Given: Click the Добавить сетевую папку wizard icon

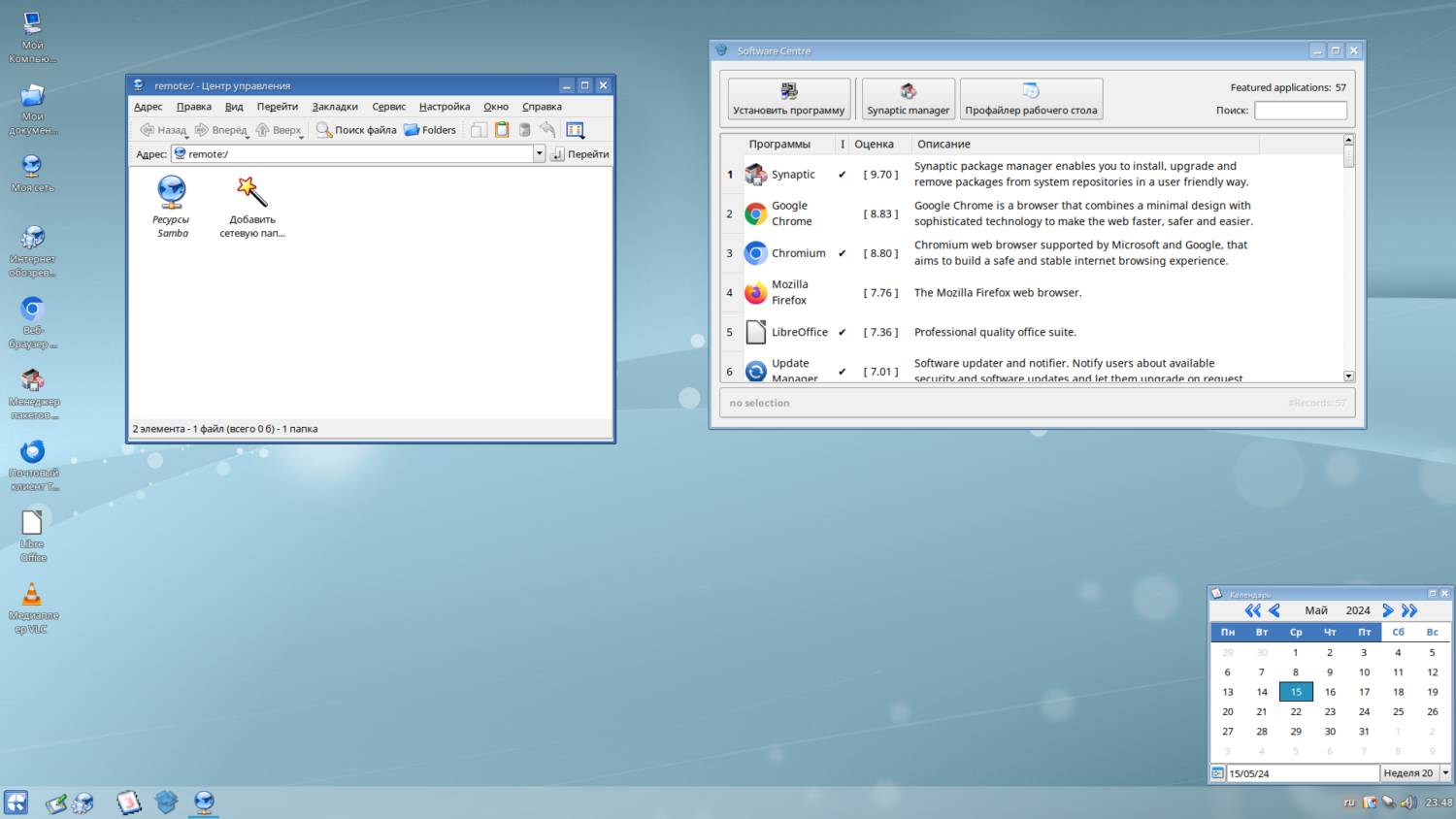Looking at the screenshot, I should point(252,193).
